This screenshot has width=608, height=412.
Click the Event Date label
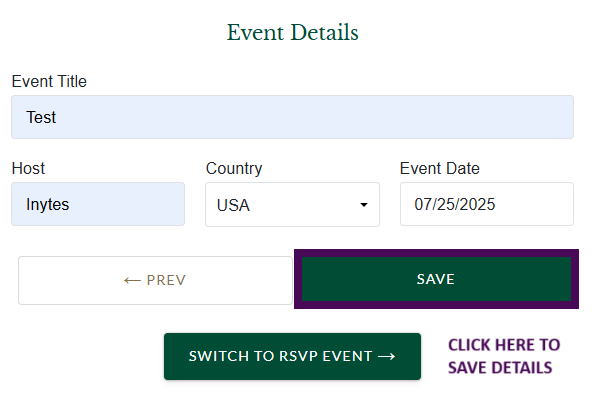click(x=439, y=169)
